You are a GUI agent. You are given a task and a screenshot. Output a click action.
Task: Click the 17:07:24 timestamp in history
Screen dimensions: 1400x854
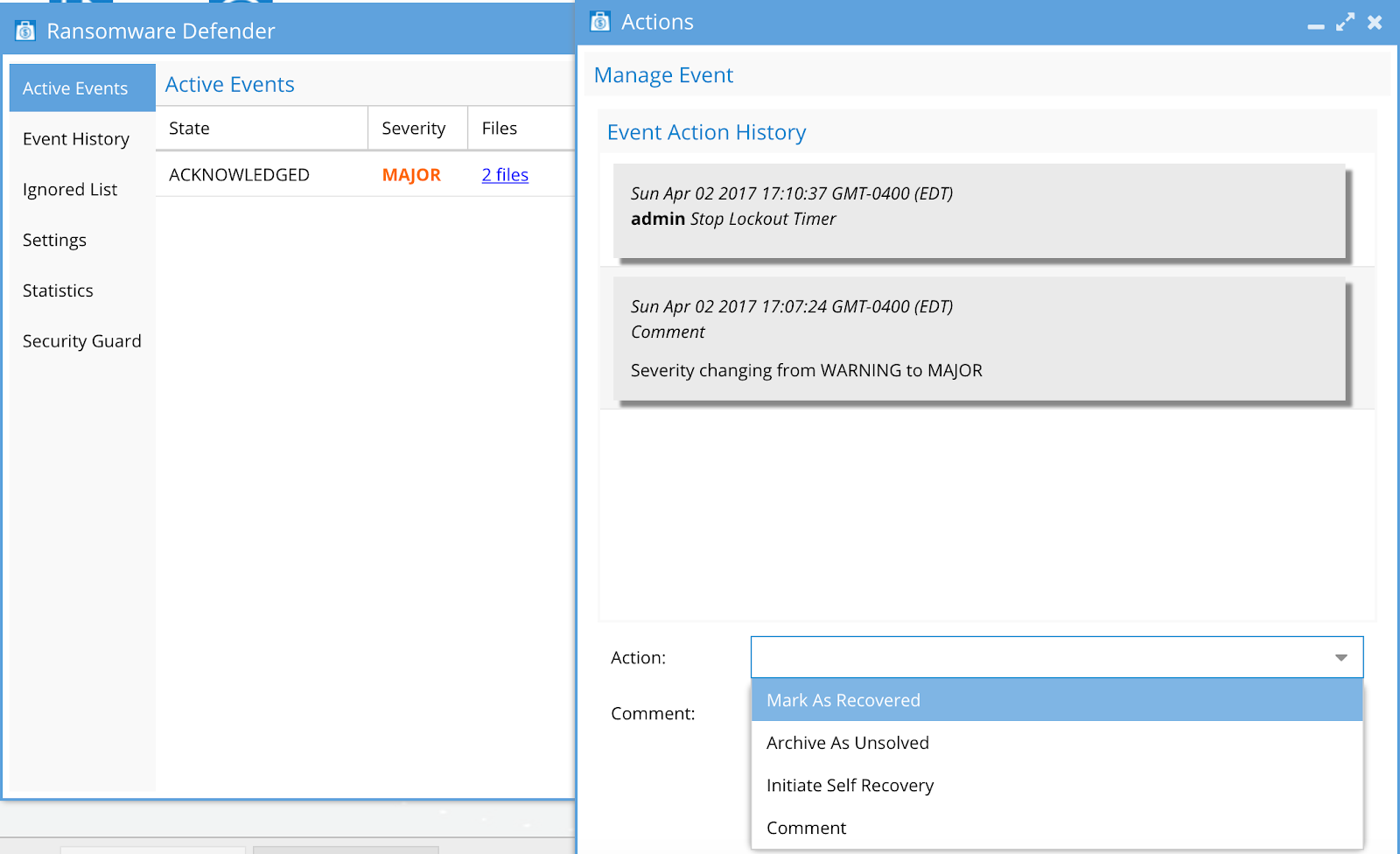(792, 306)
